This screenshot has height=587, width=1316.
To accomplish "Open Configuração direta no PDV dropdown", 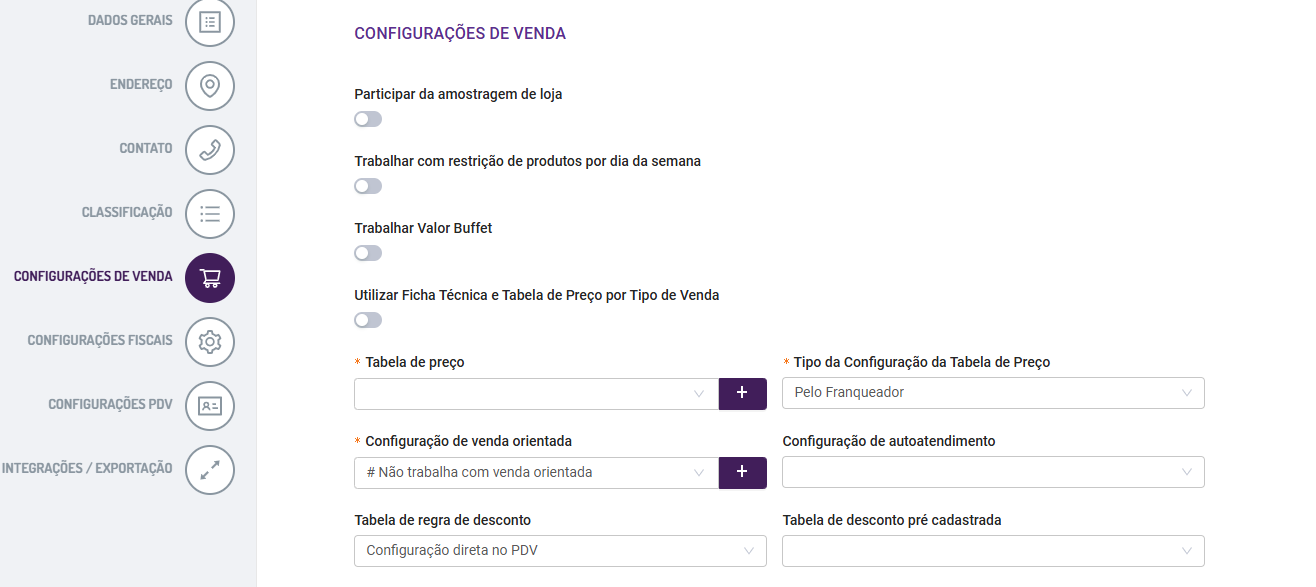I will point(560,551).
